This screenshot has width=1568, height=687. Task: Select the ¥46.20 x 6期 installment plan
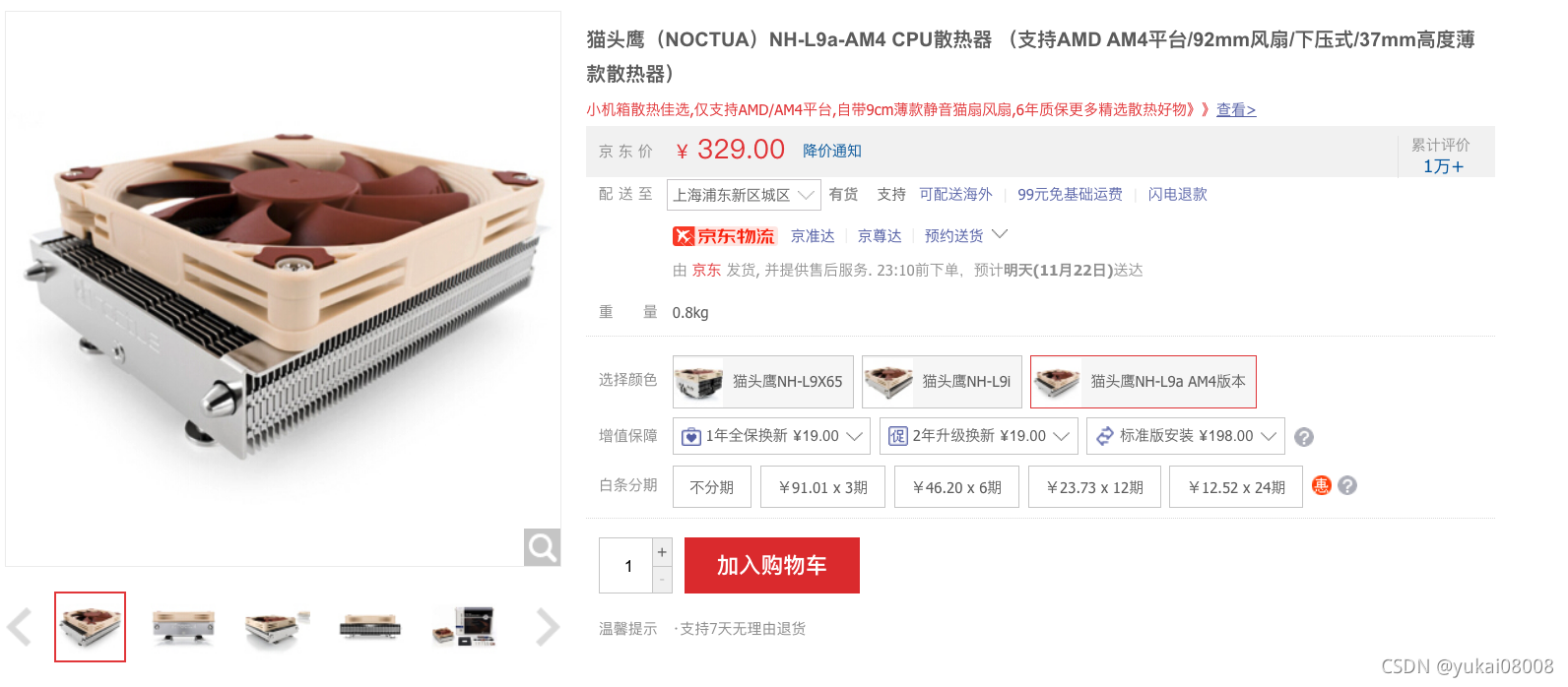pos(957,487)
